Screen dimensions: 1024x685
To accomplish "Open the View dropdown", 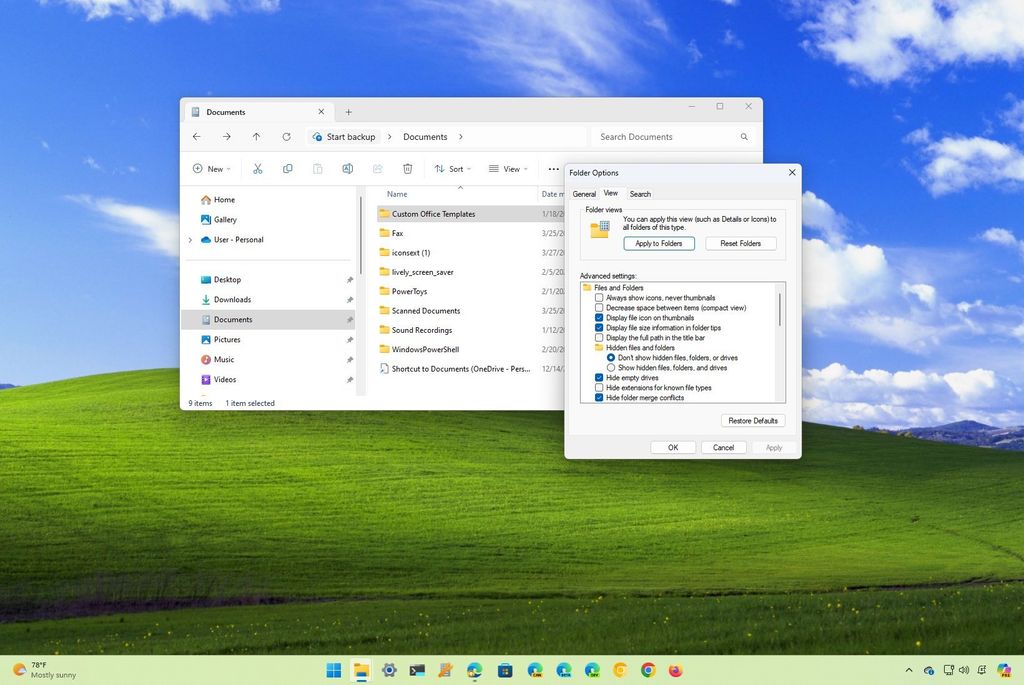I will 509,169.
